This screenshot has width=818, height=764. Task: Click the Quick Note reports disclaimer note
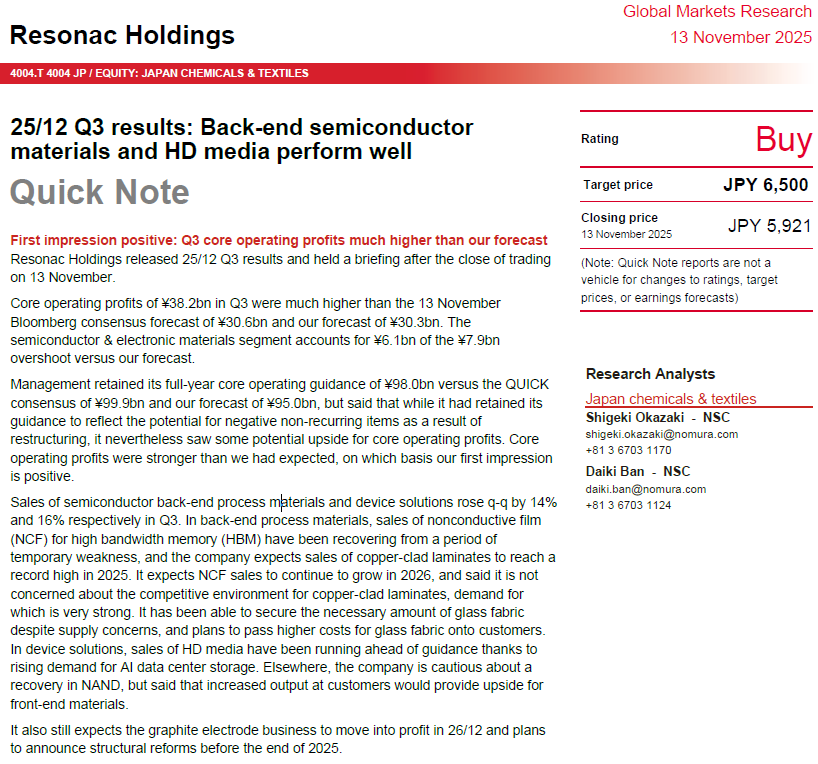(x=679, y=280)
